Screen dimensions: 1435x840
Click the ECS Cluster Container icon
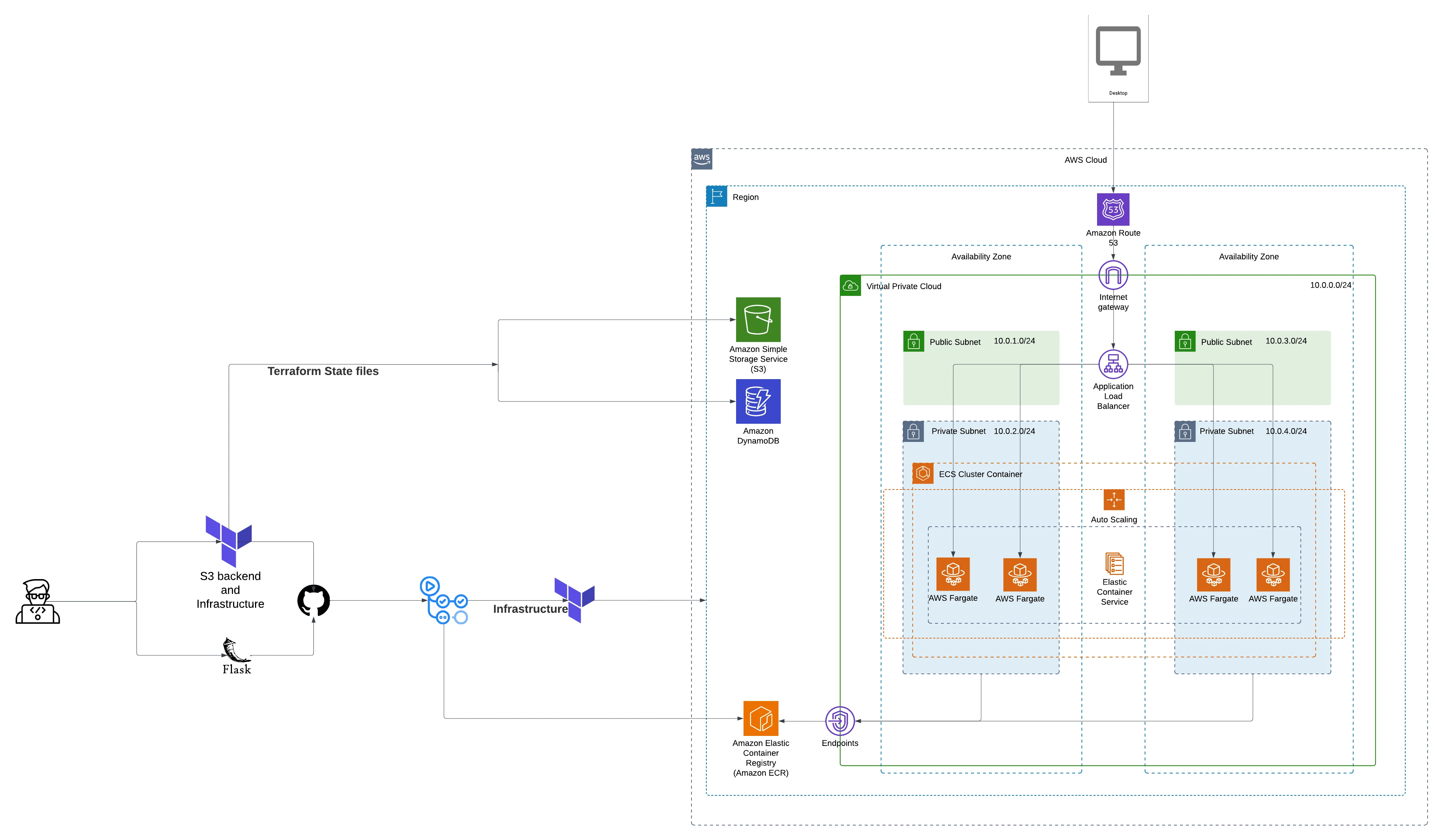(x=922, y=473)
